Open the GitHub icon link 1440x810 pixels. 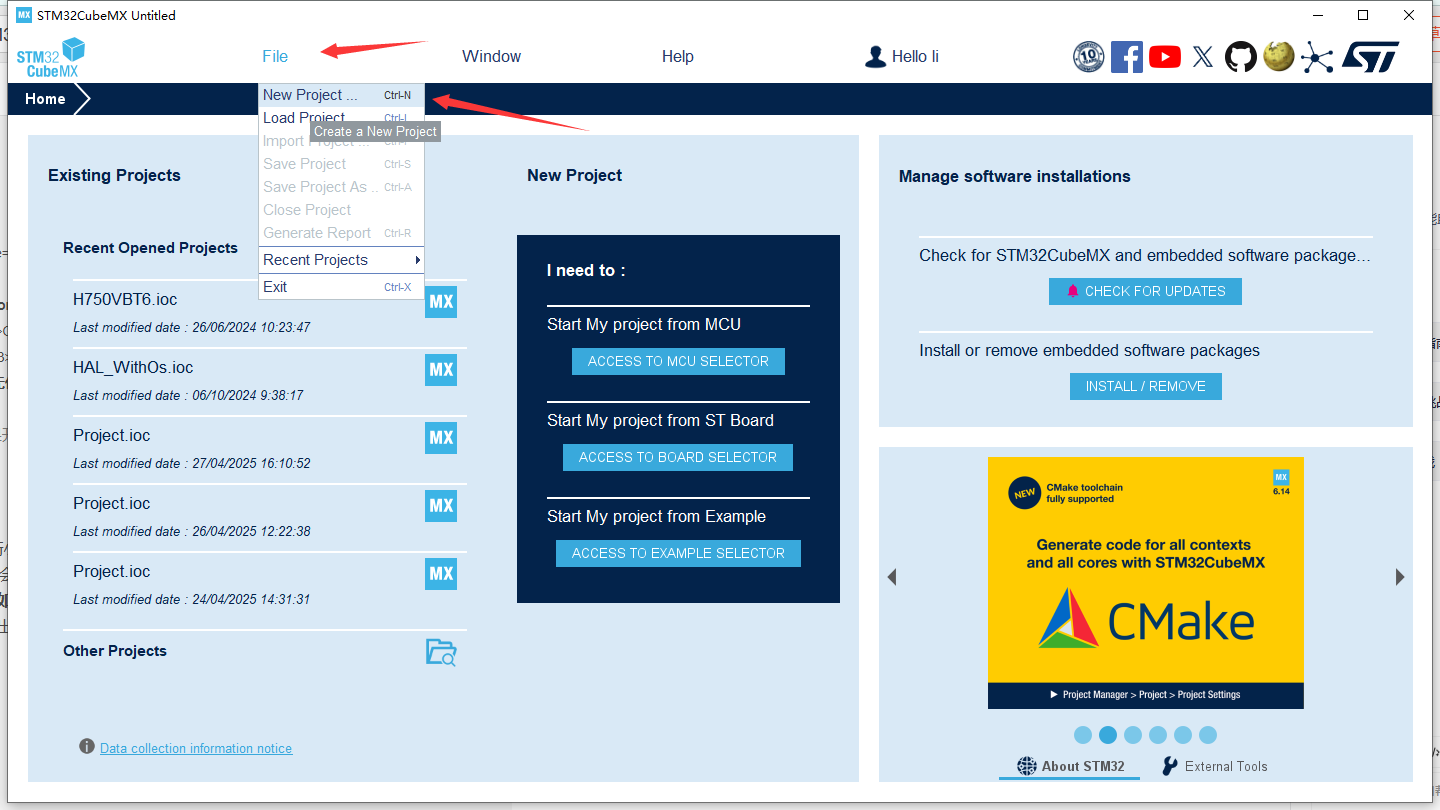pyautogui.click(x=1241, y=57)
